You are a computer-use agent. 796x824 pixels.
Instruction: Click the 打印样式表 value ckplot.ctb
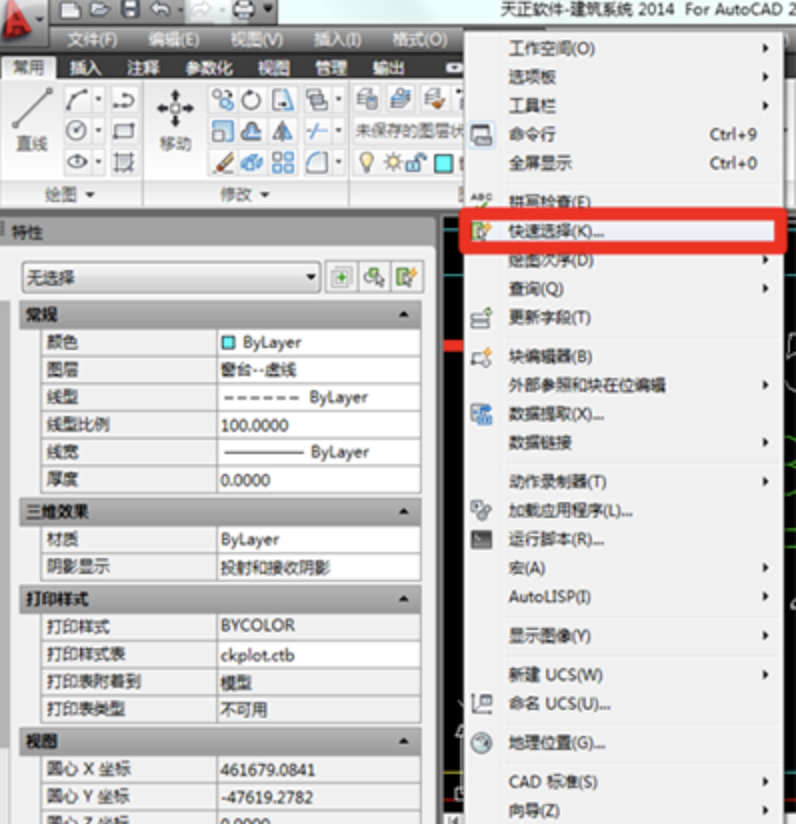(318, 655)
